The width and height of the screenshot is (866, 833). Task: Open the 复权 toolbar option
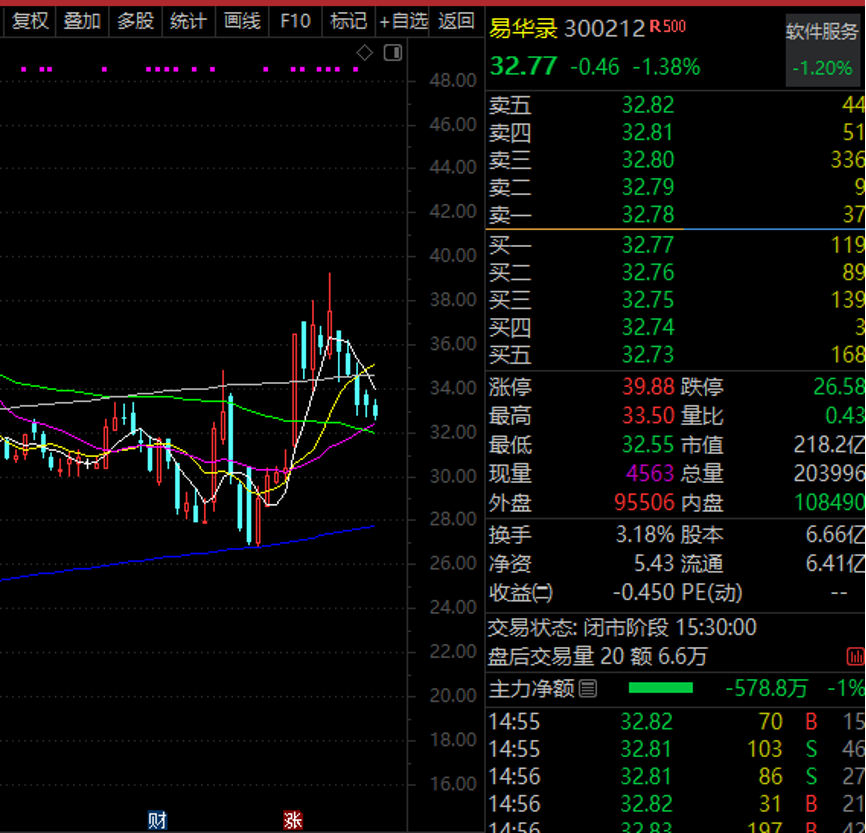pos(30,22)
